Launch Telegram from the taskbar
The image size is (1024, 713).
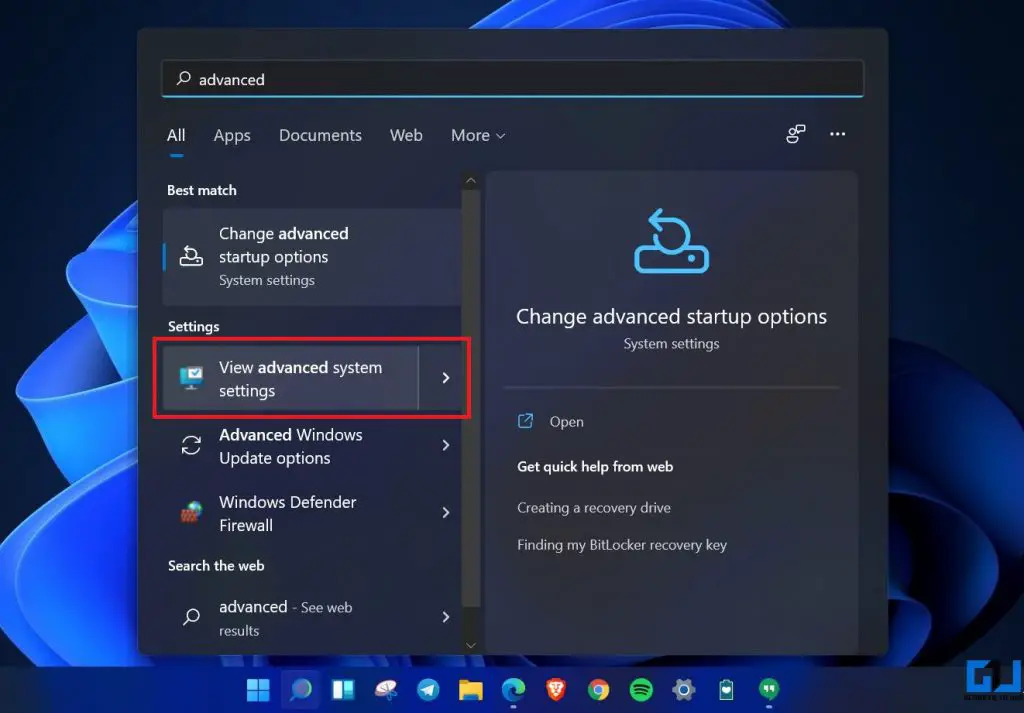(428, 690)
